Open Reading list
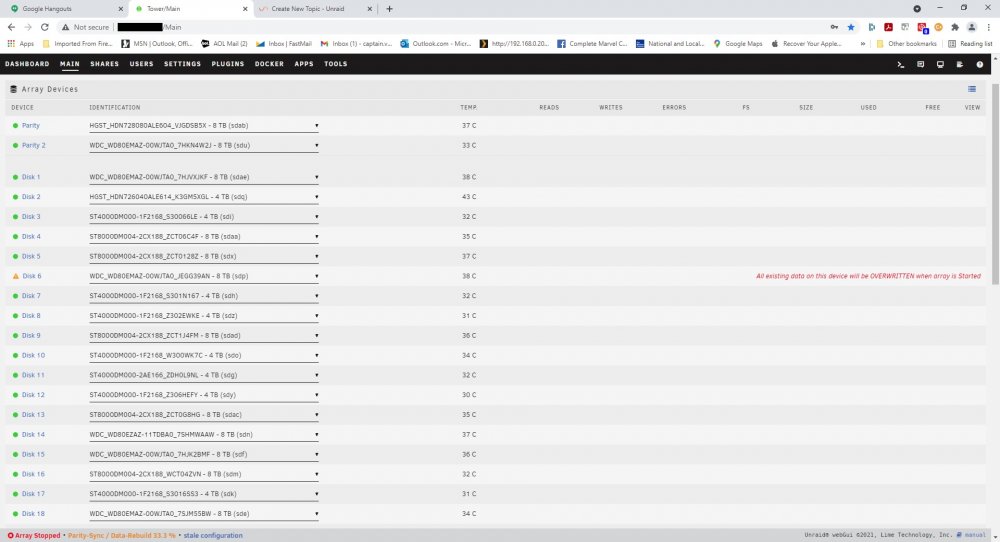This screenshot has width=1000, height=542. (970, 44)
